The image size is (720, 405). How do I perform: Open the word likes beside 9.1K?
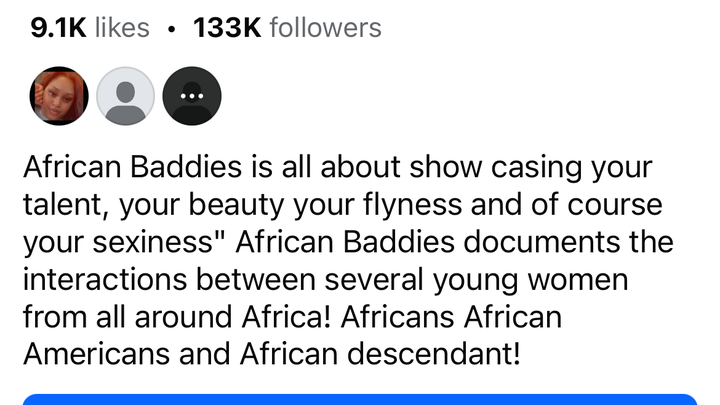coord(122,28)
